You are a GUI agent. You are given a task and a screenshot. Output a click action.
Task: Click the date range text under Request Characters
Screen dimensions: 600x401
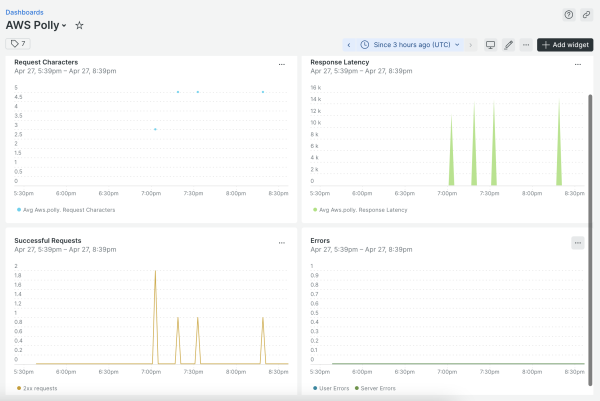[65, 71]
